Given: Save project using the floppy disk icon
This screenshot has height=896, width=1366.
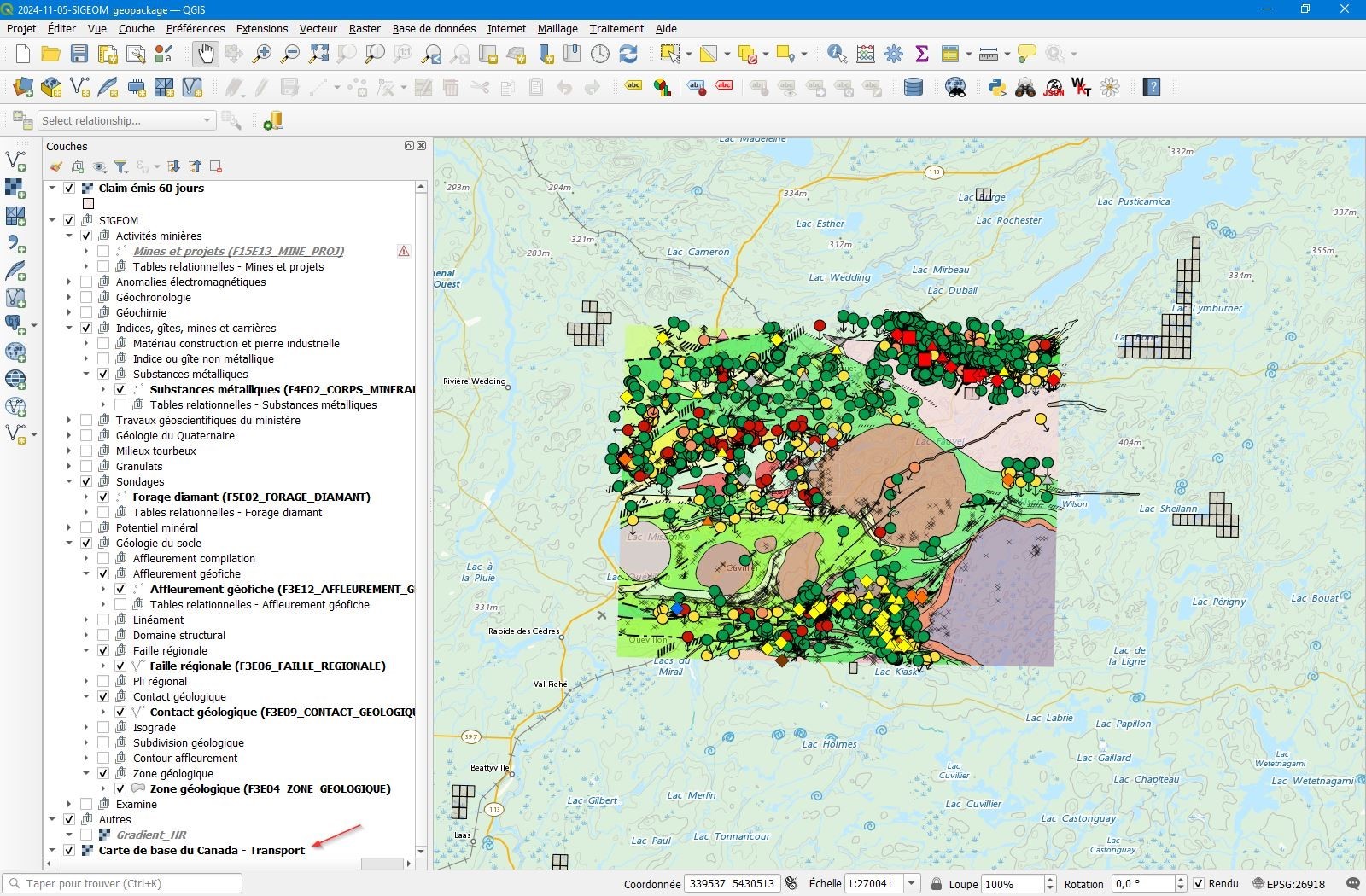Looking at the screenshot, I should 79,54.
